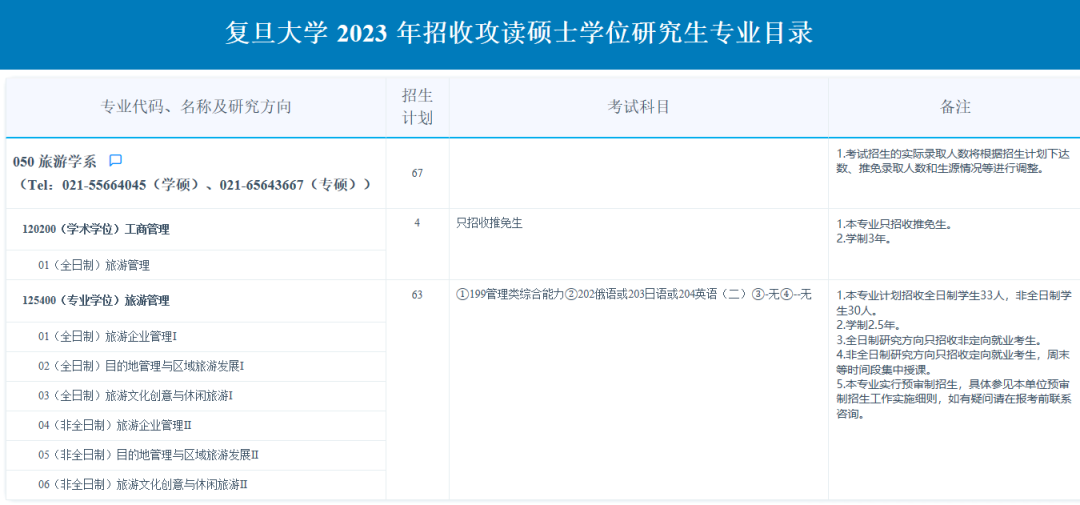Screen dimensions: 1080x505
Task: Click the enrollment number 67
Action: [x=417, y=173]
